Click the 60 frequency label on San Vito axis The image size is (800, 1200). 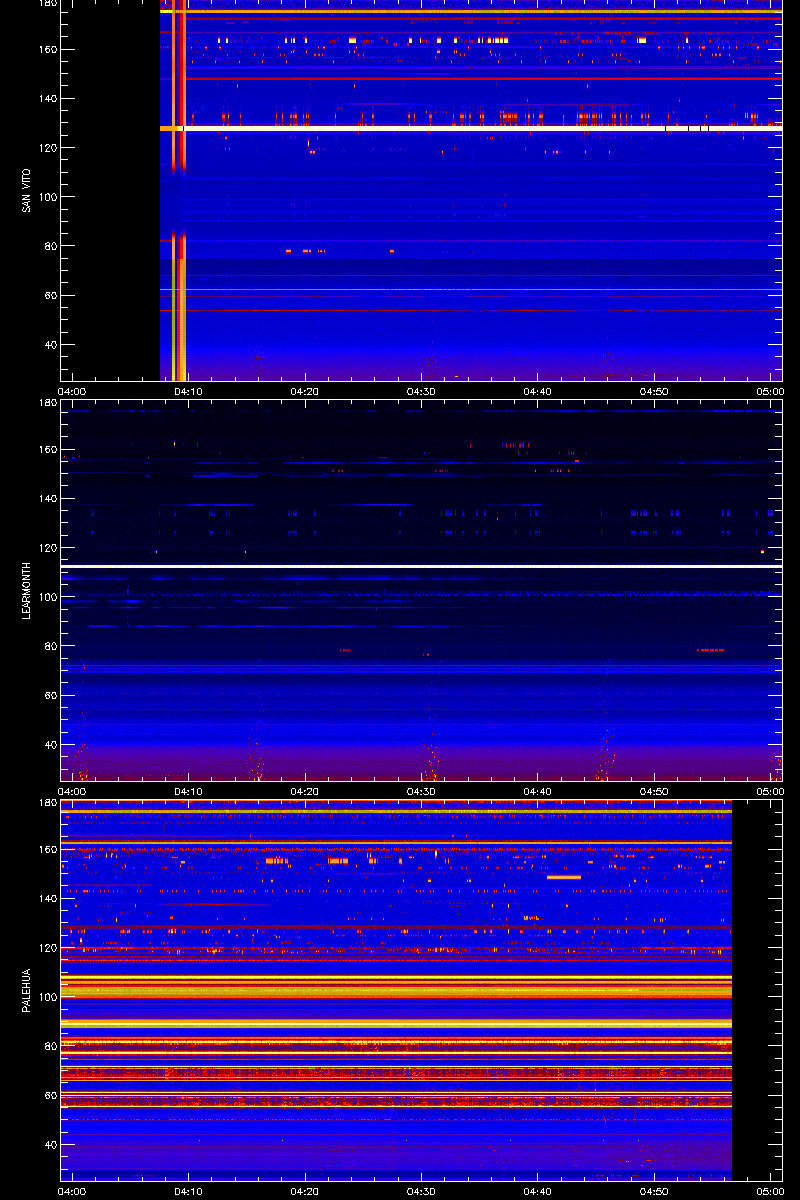tap(49, 295)
